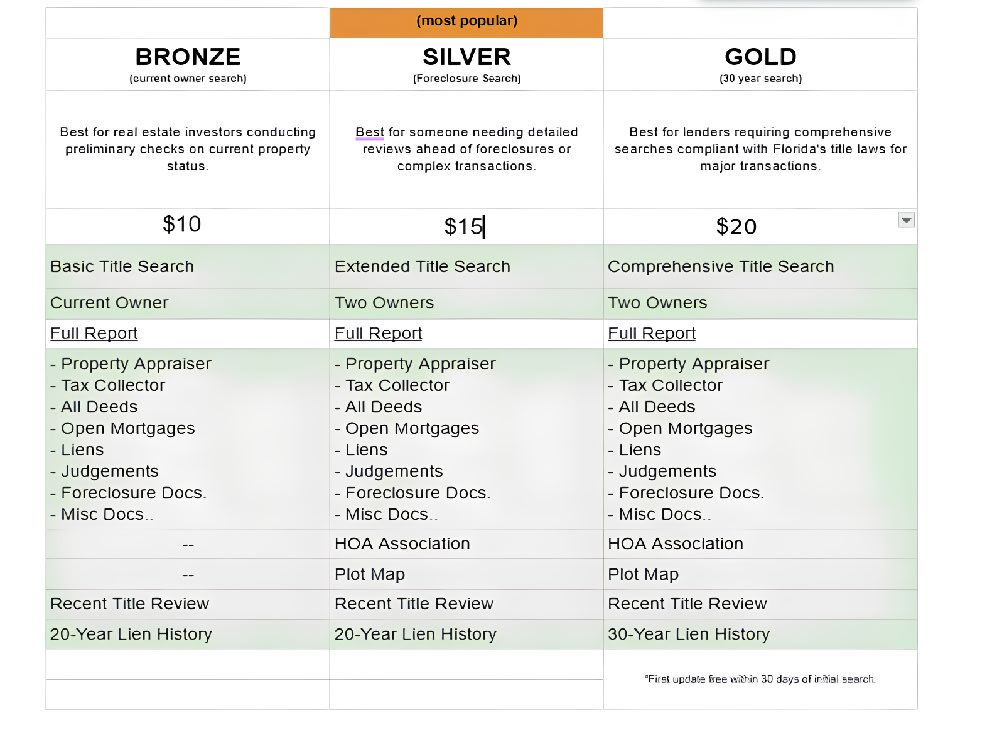Select the Current Owner cell in Bronze
The width and height of the screenshot is (1000, 750).
pyautogui.click(x=188, y=303)
